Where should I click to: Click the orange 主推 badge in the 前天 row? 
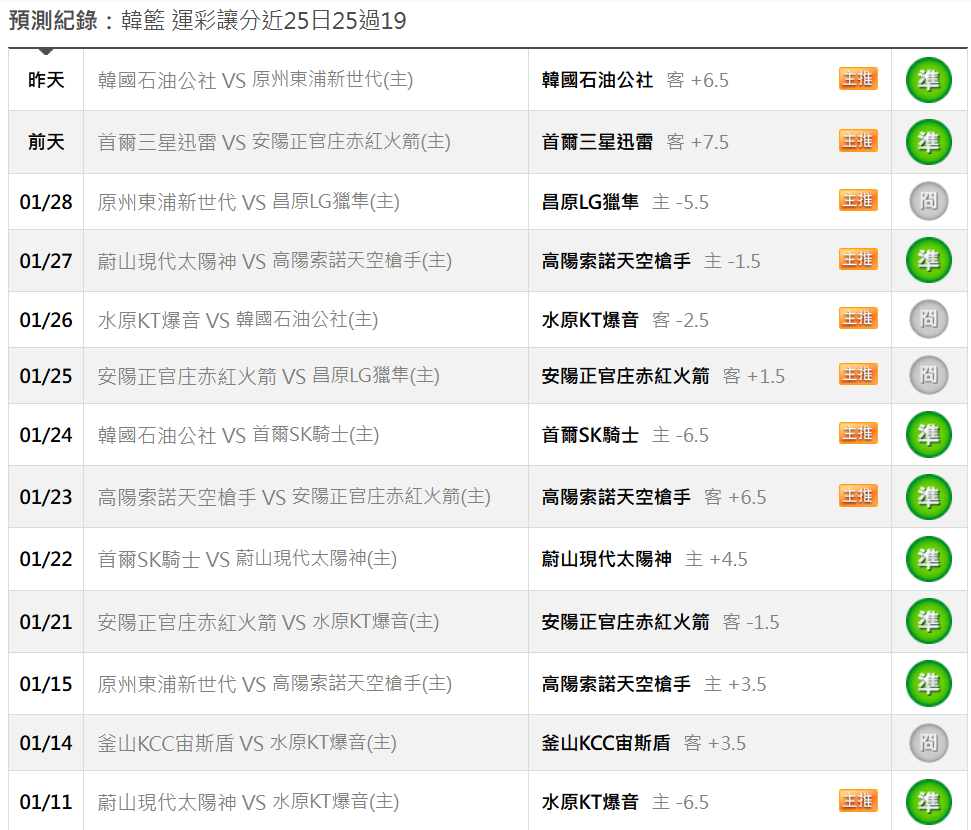tap(858, 141)
